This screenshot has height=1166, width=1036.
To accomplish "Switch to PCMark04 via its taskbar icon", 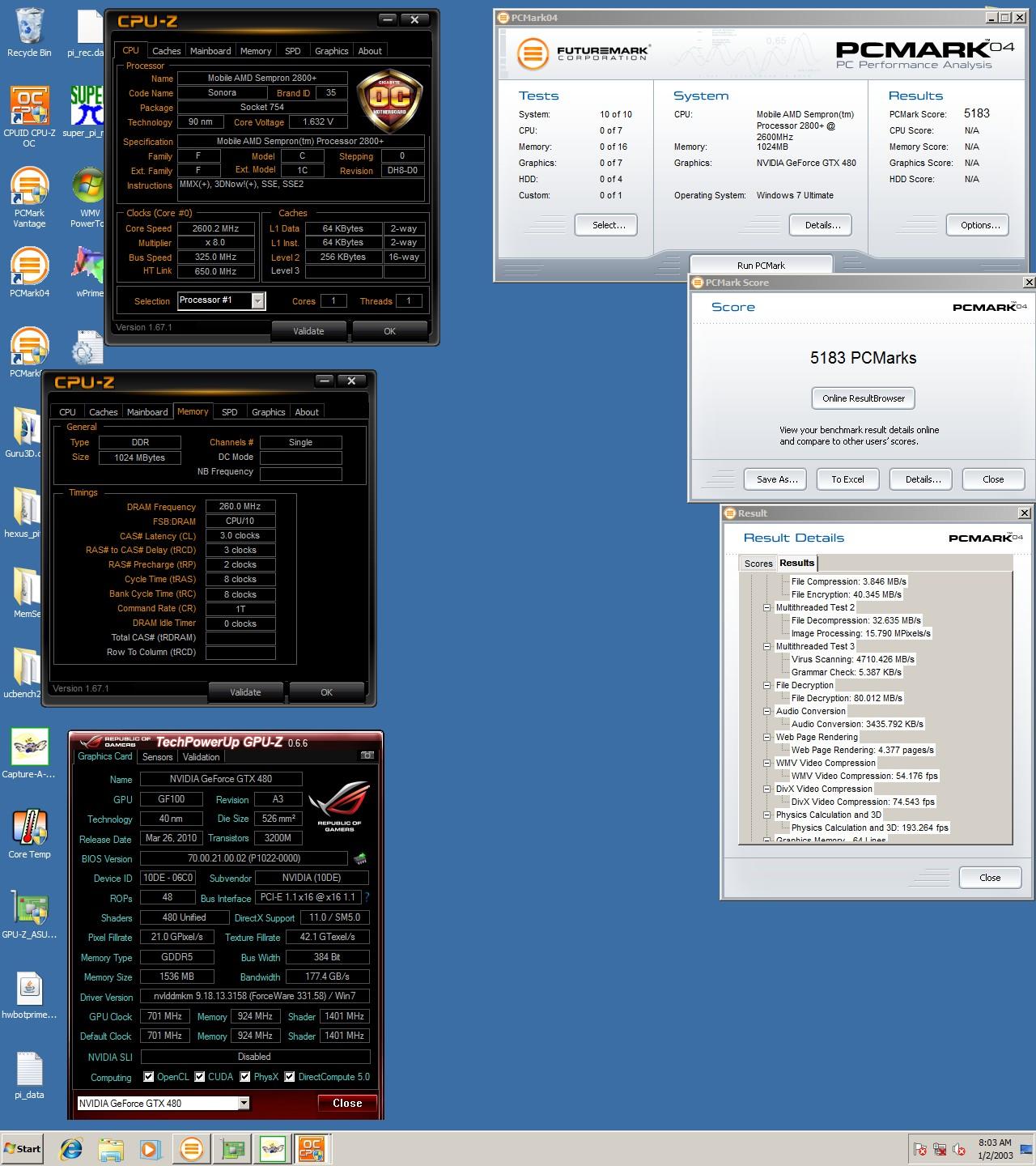I will (192, 1148).
